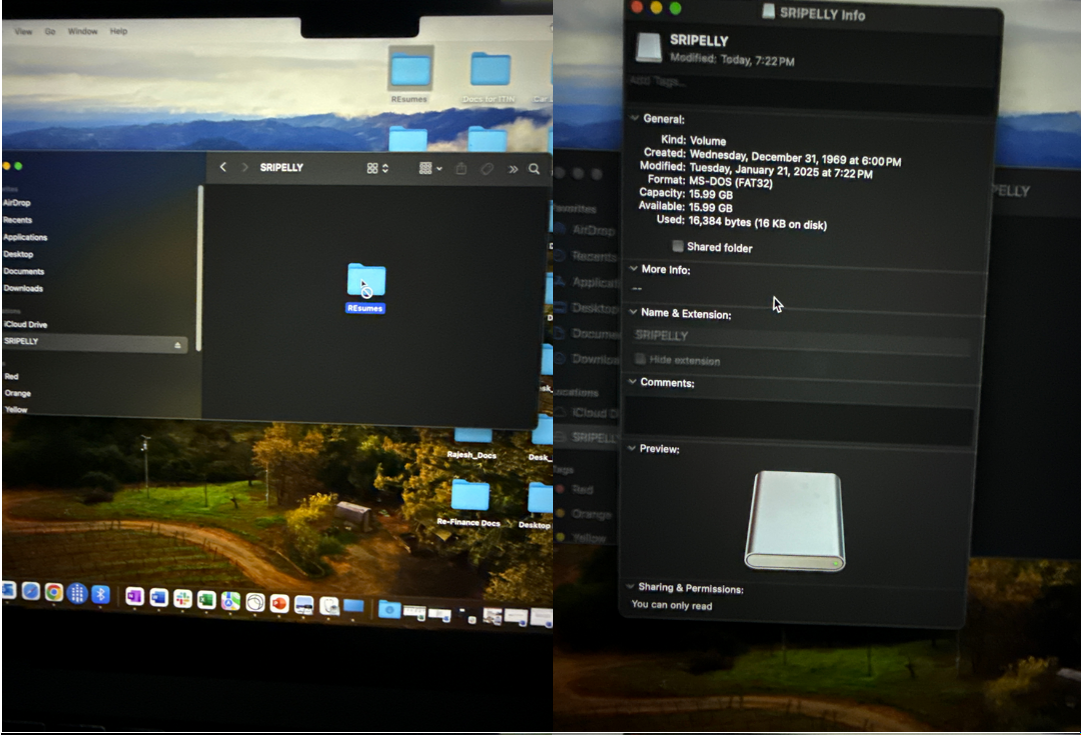Select the Rajesh_Docs desktop folder
The width and height of the screenshot is (1081, 735).
472,443
